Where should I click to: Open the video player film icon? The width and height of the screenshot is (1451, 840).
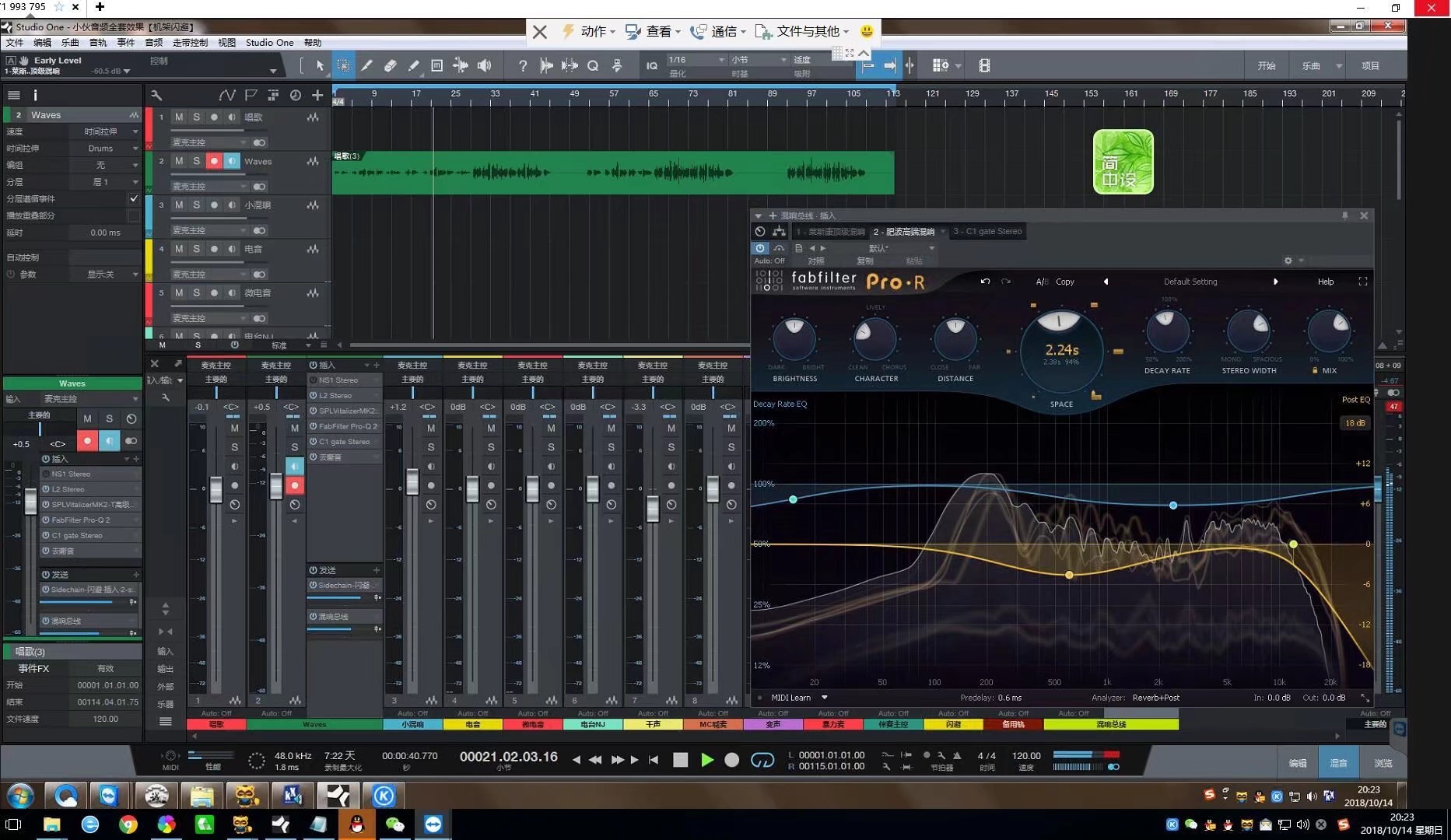984,66
